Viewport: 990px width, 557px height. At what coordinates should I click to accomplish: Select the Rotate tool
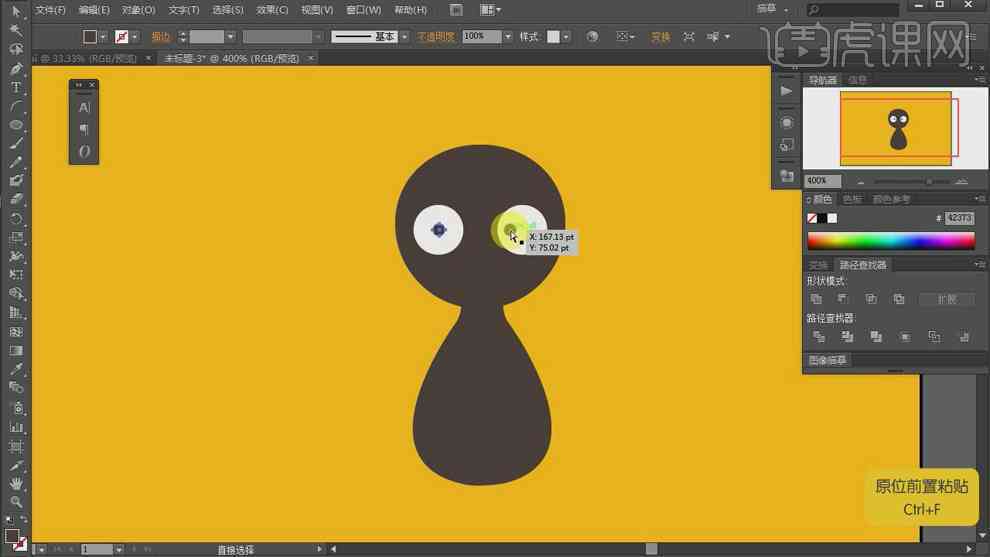[16, 219]
